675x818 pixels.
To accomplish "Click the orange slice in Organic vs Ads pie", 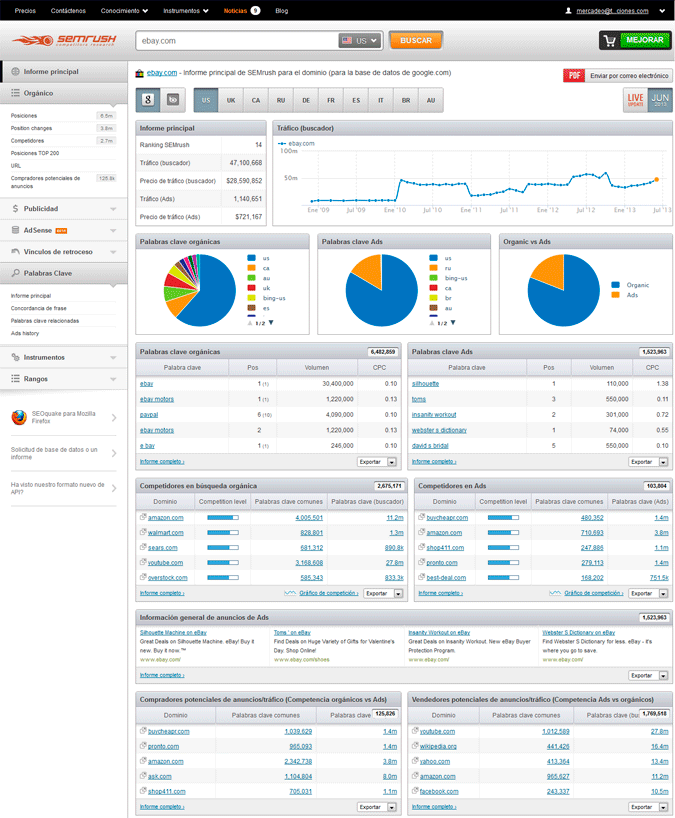I will (550, 270).
